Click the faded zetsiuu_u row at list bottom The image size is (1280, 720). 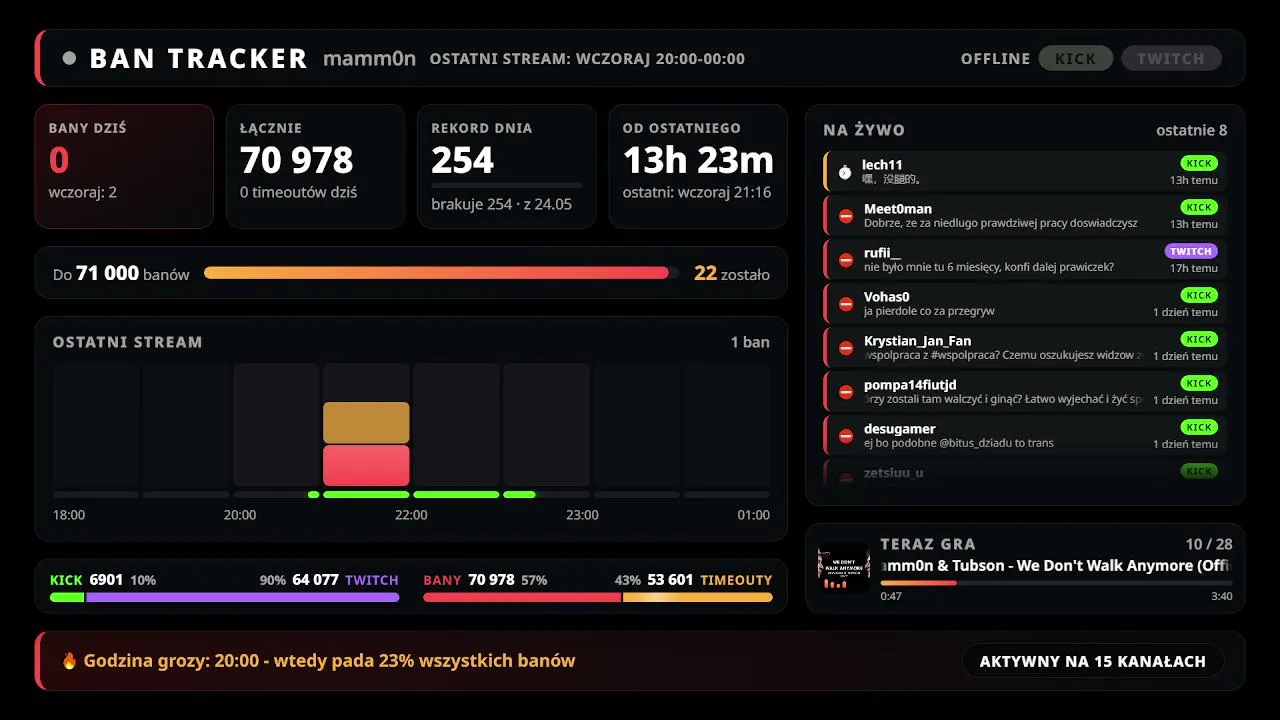point(1025,472)
